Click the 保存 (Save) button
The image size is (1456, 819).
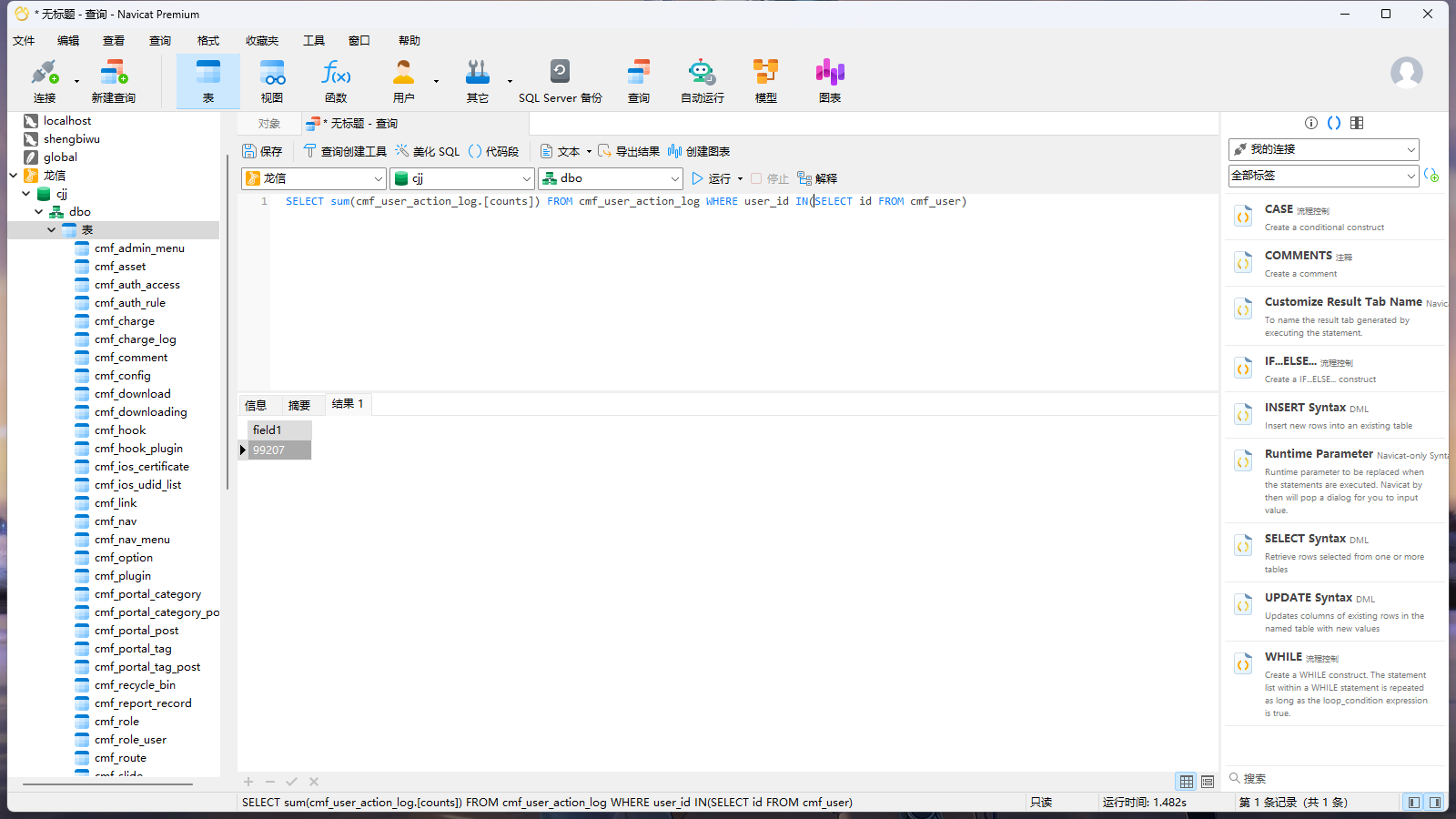point(263,151)
